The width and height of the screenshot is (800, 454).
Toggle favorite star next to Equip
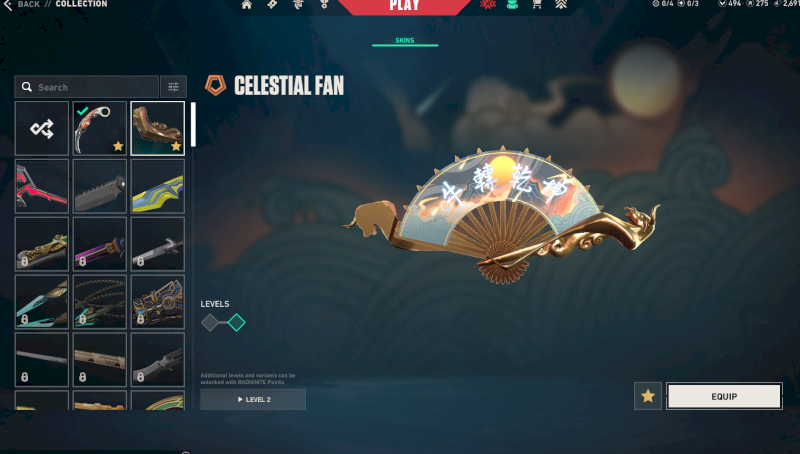pos(648,396)
